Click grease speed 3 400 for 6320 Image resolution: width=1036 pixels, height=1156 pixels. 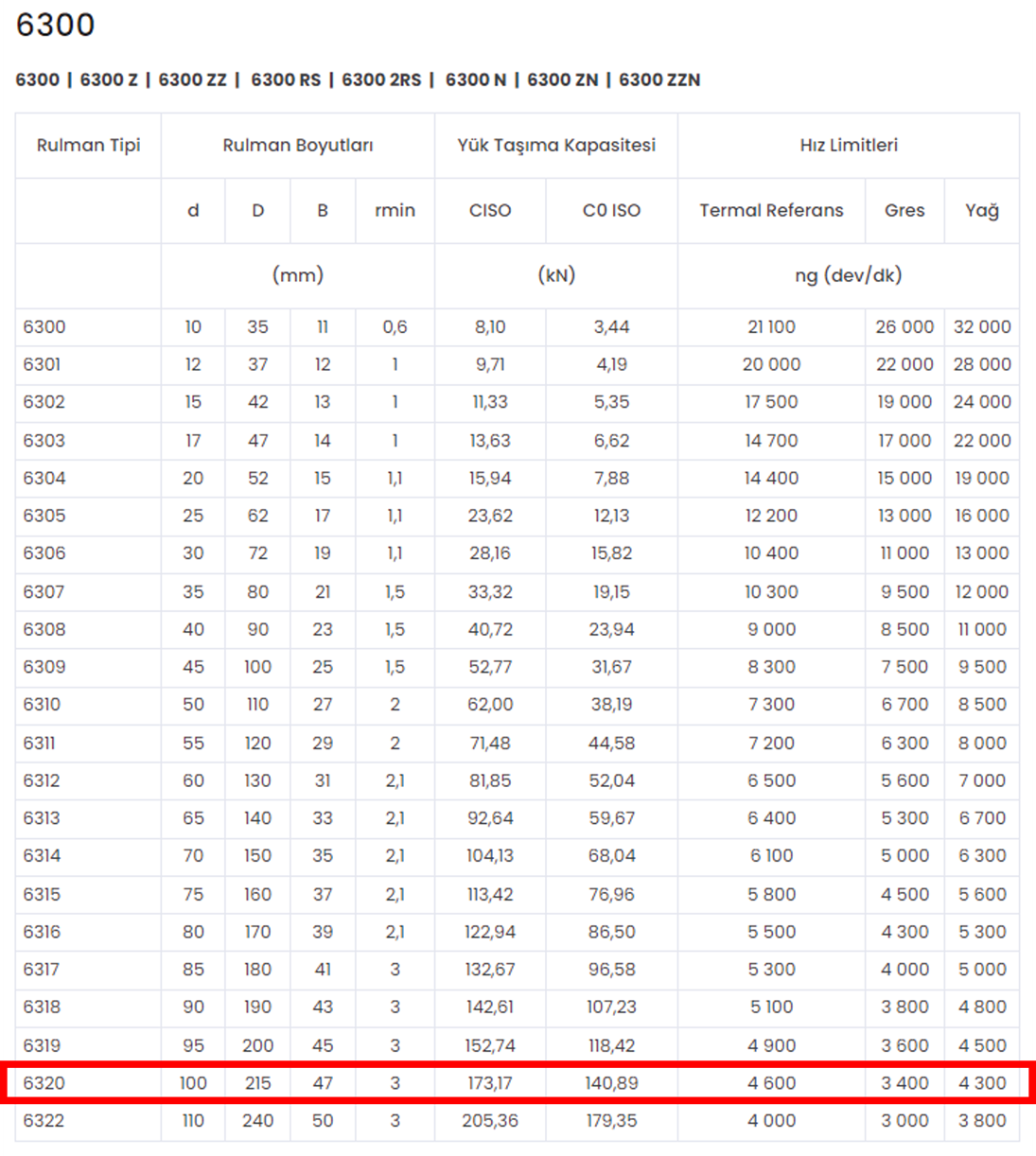(x=904, y=1083)
